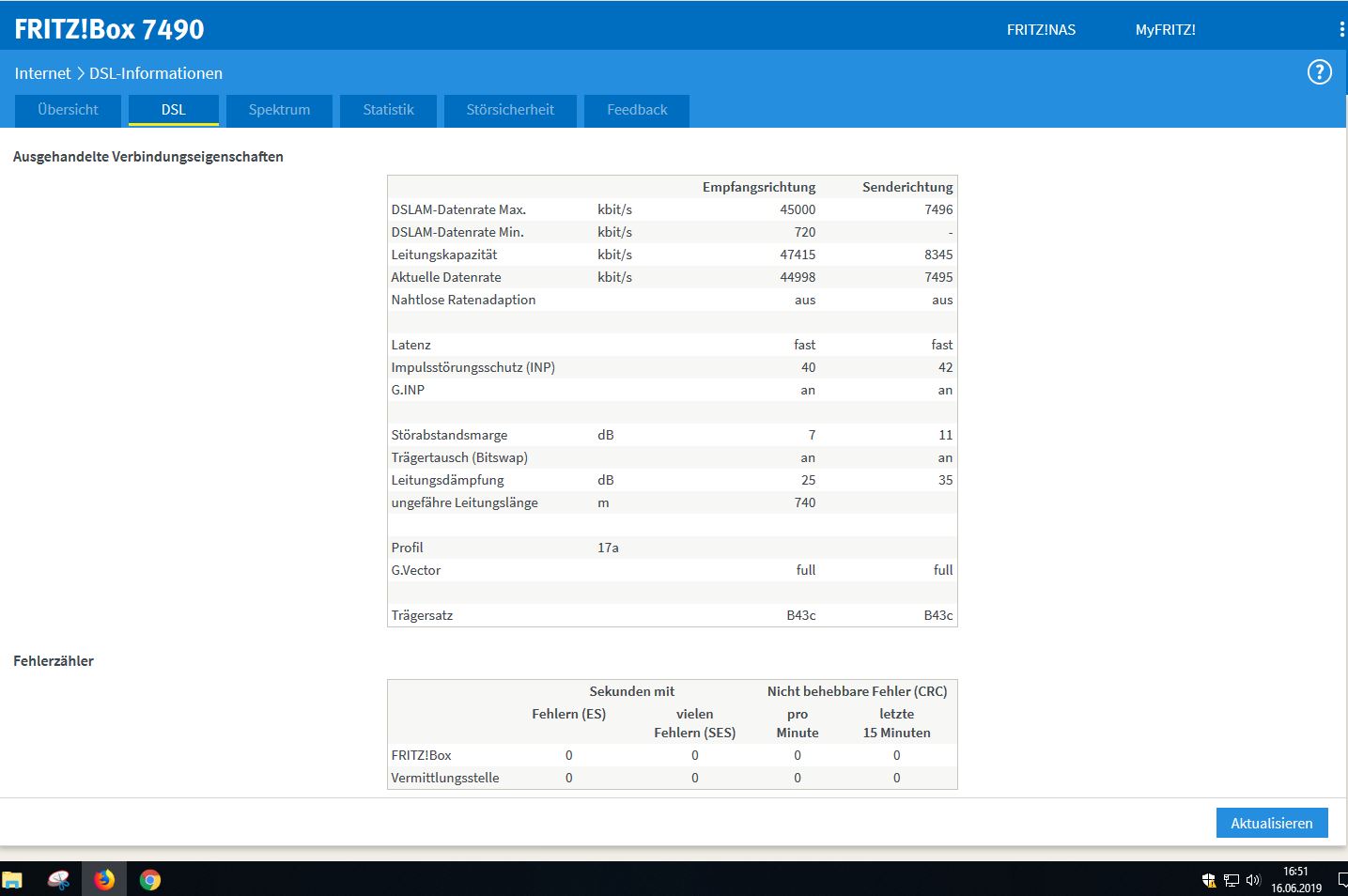Click the FRITZ!Box 7490 logo title
This screenshot has width=1348, height=896.
click(x=109, y=29)
